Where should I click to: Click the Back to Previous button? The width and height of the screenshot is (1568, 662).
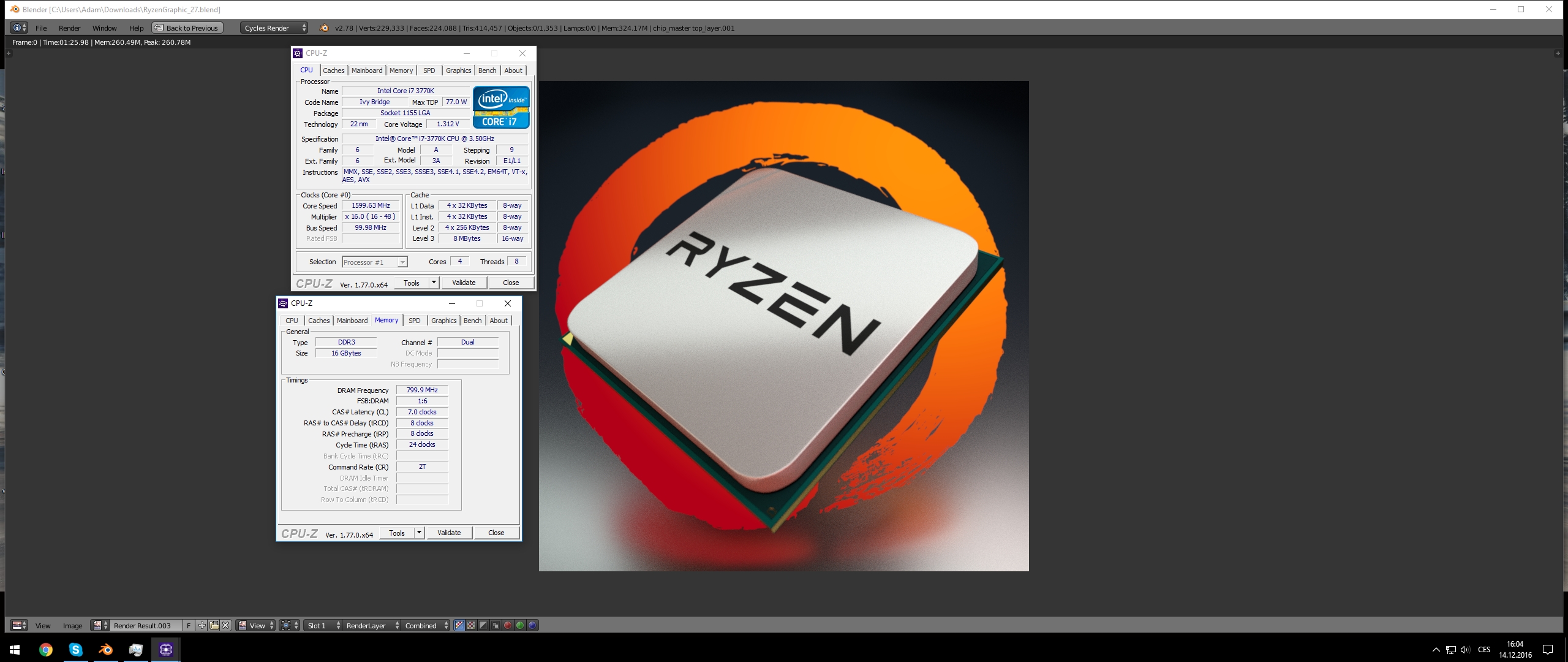coord(187,28)
